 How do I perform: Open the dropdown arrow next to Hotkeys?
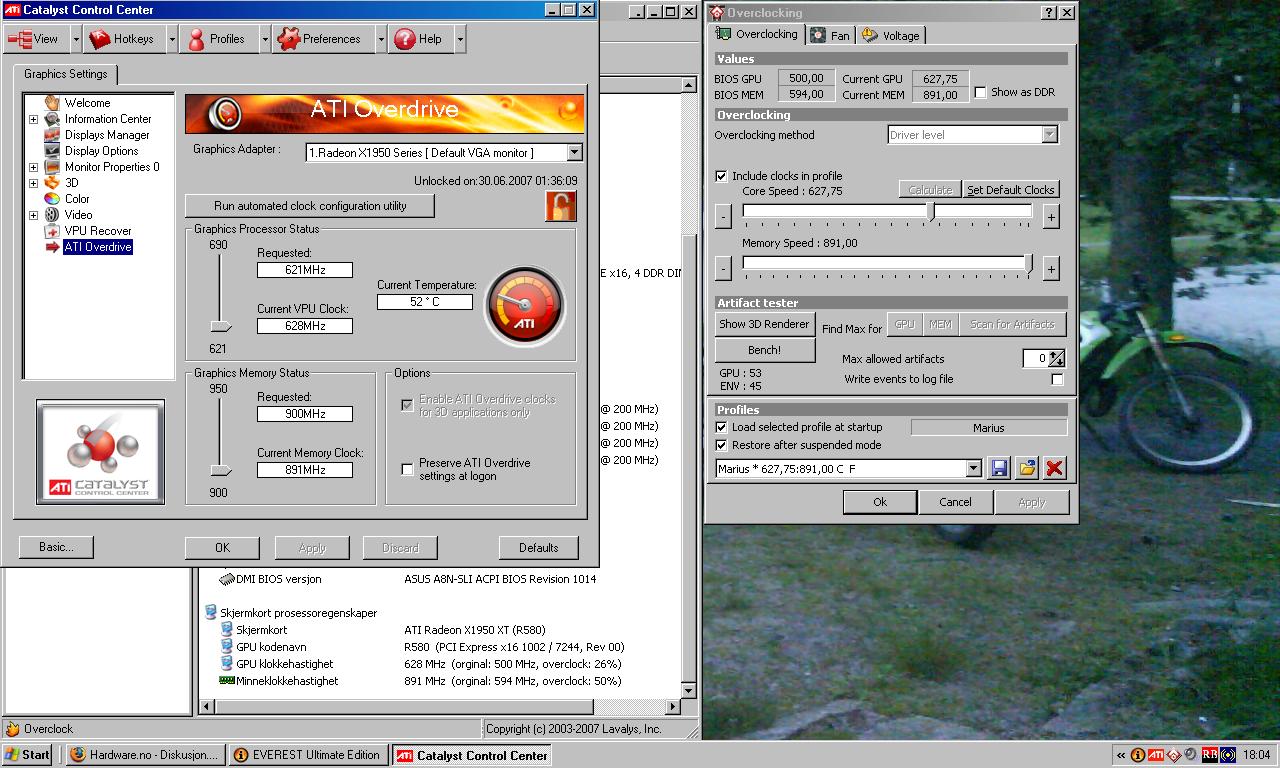coord(171,39)
